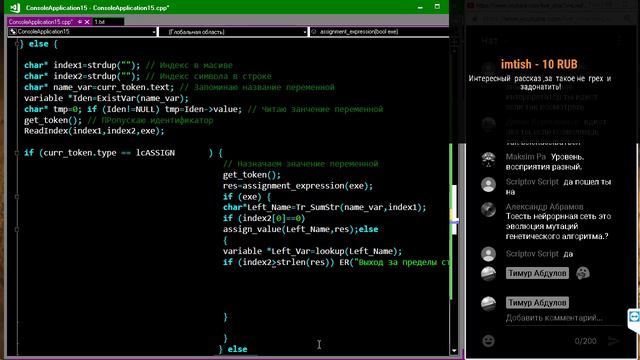This screenshot has height=360, width=640.
Task: Click the 'char* name_var=curr_token.text;' line
Action: point(99,87)
